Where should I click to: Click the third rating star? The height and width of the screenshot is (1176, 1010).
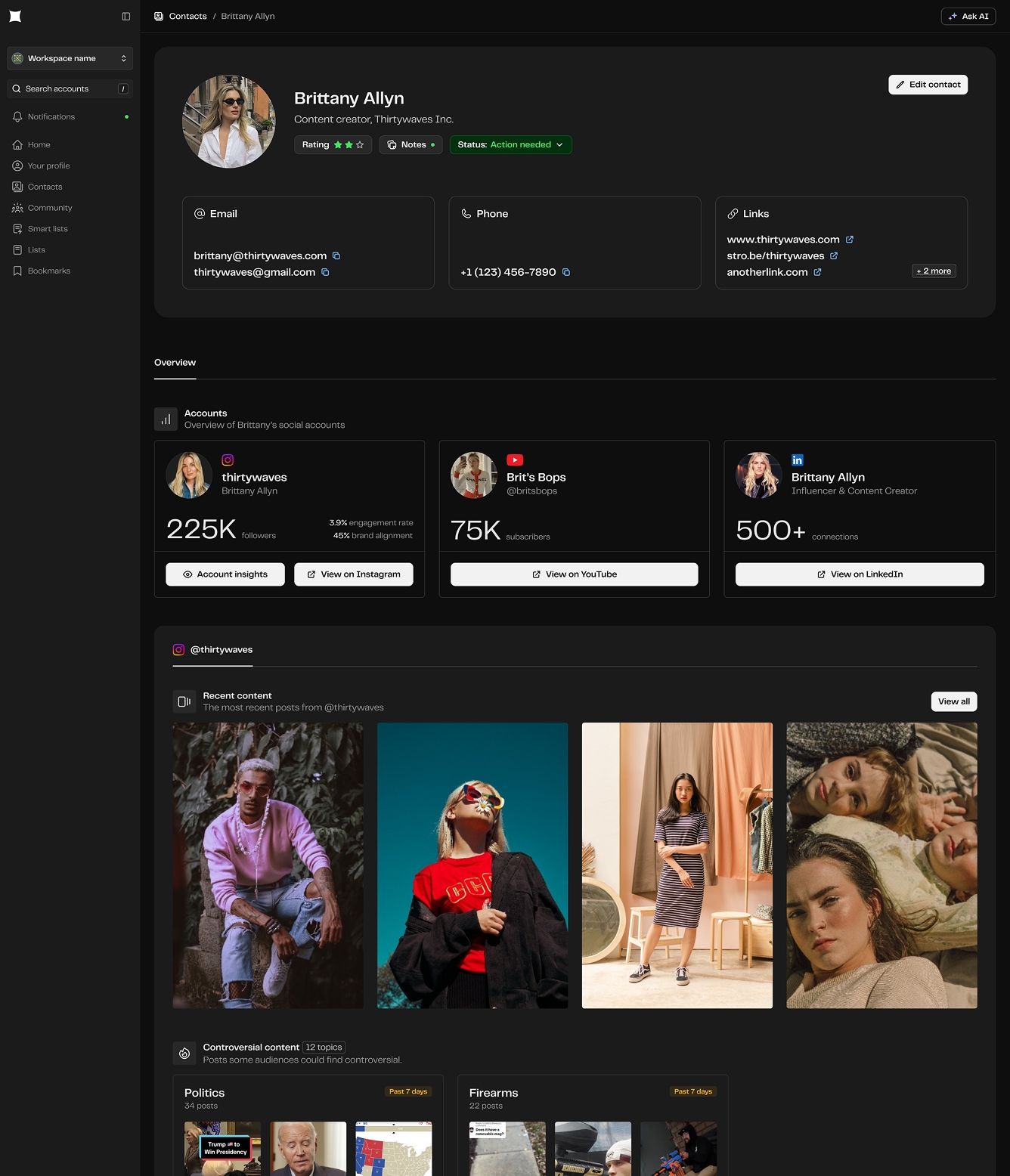tap(360, 145)
